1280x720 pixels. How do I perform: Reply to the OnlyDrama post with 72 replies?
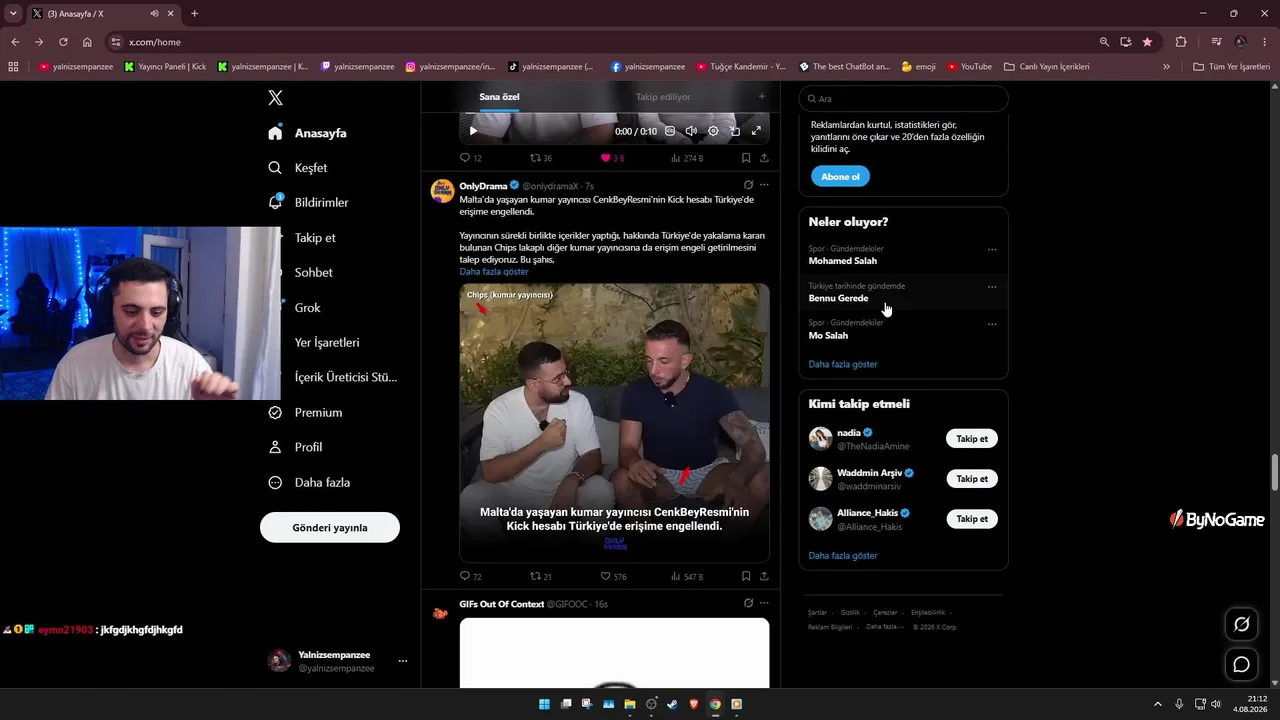coord(470,577)
